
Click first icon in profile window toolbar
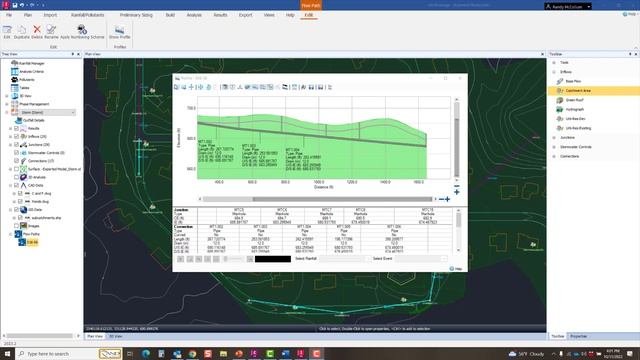coord(176,87)
